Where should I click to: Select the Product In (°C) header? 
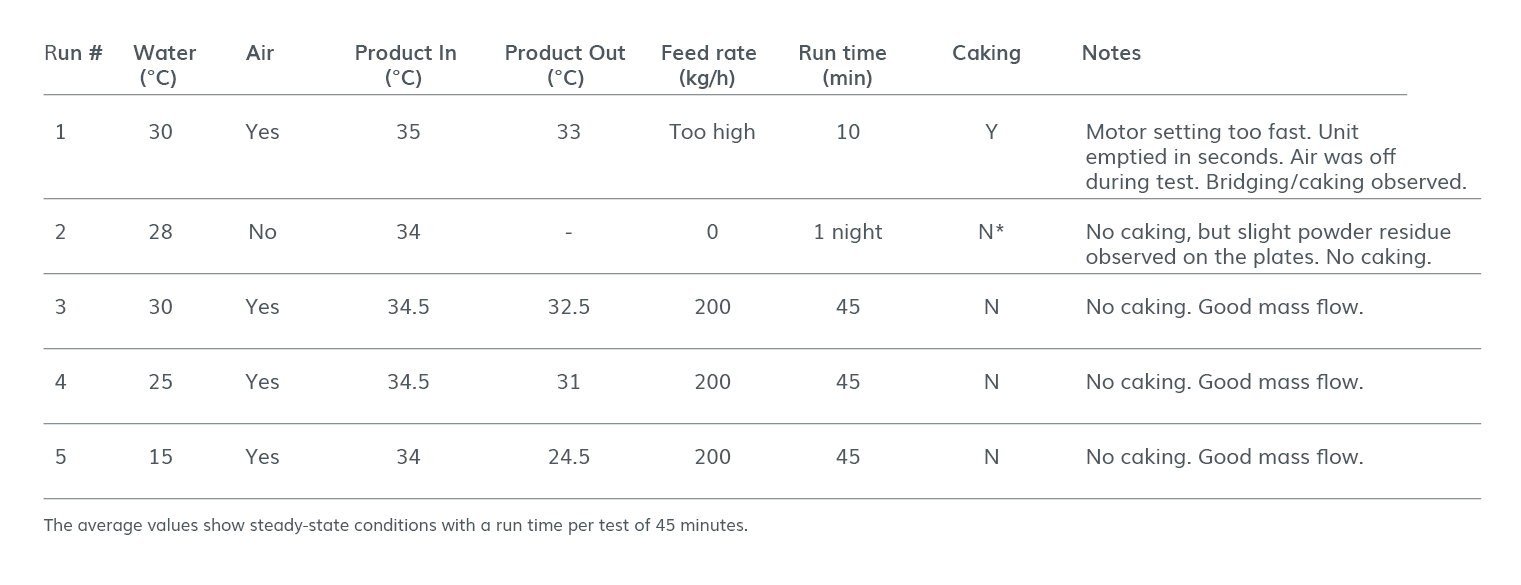point(405,65)
